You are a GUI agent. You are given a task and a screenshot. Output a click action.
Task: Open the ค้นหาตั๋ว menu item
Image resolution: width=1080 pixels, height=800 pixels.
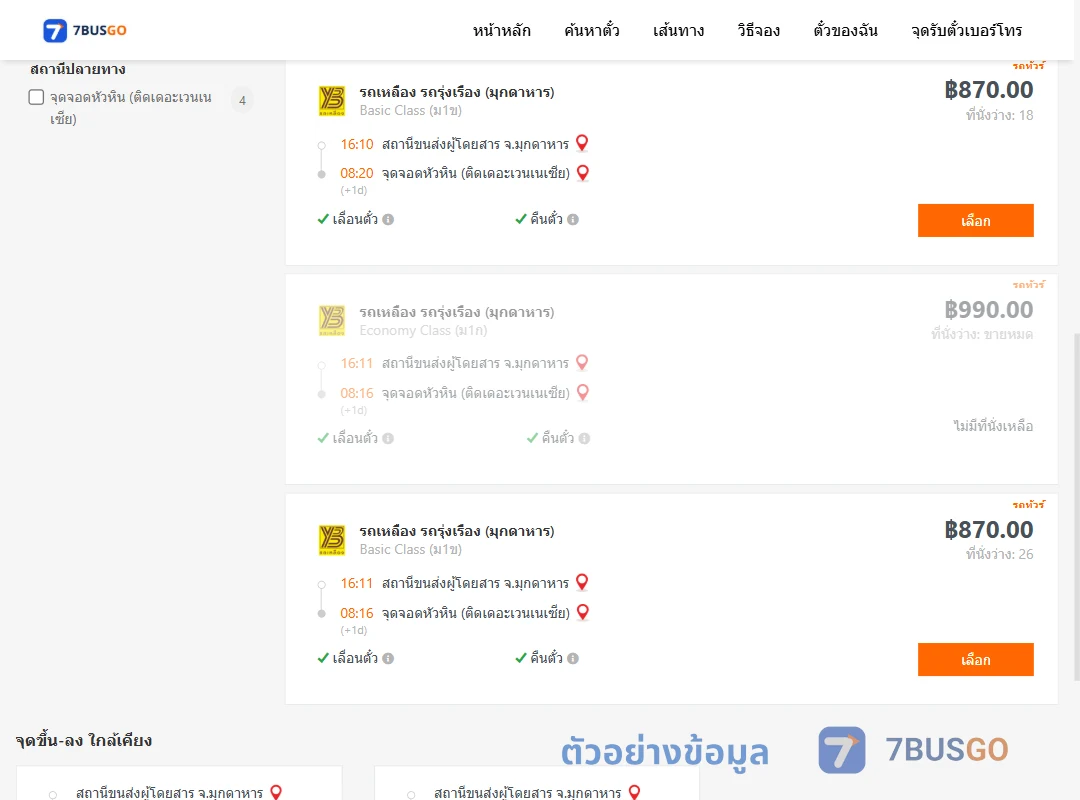pos(592,30)
